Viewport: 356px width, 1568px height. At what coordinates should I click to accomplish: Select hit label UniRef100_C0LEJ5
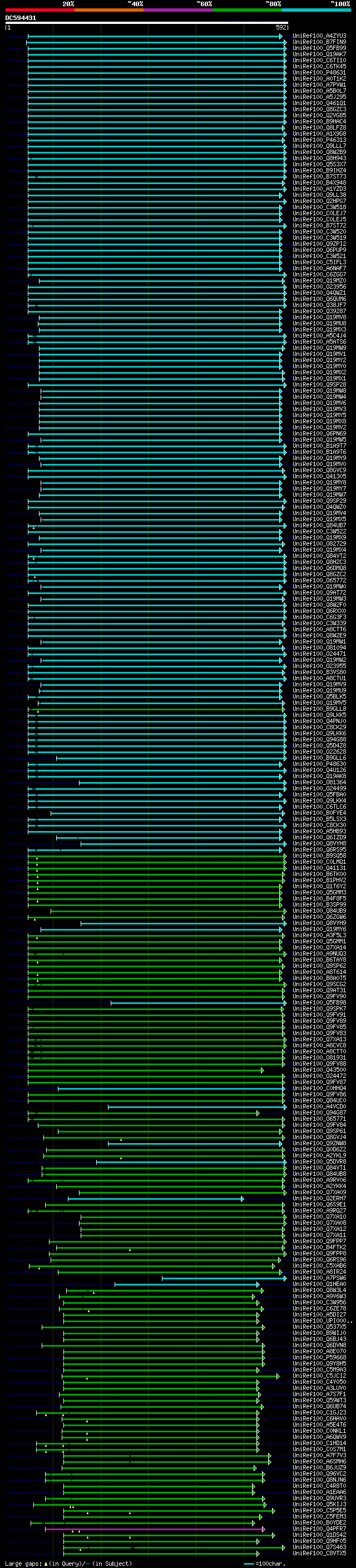coord(319,220)
